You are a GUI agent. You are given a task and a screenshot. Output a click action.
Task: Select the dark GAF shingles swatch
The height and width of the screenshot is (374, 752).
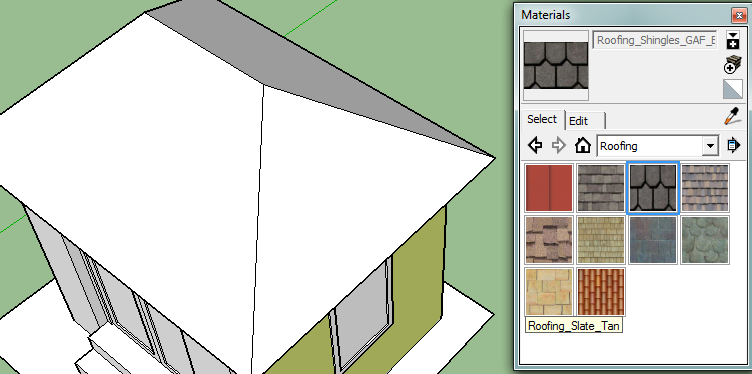click(x=653, y=188)
